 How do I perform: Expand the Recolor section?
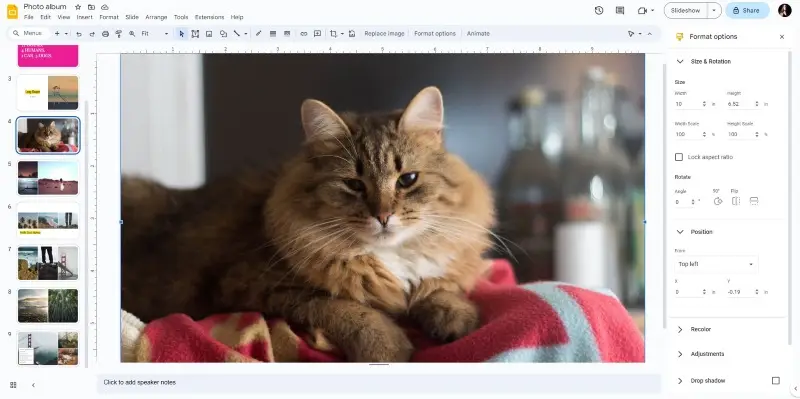tap(680, 330)
